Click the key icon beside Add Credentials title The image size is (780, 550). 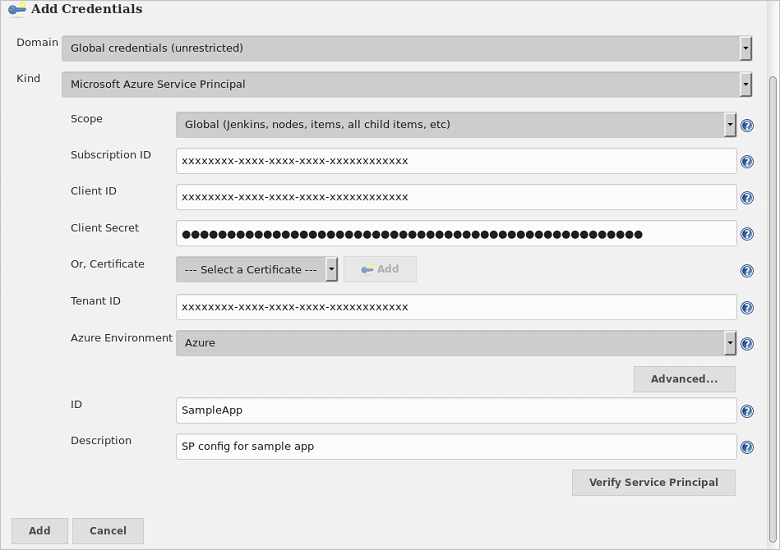click(x=17, y=9)
